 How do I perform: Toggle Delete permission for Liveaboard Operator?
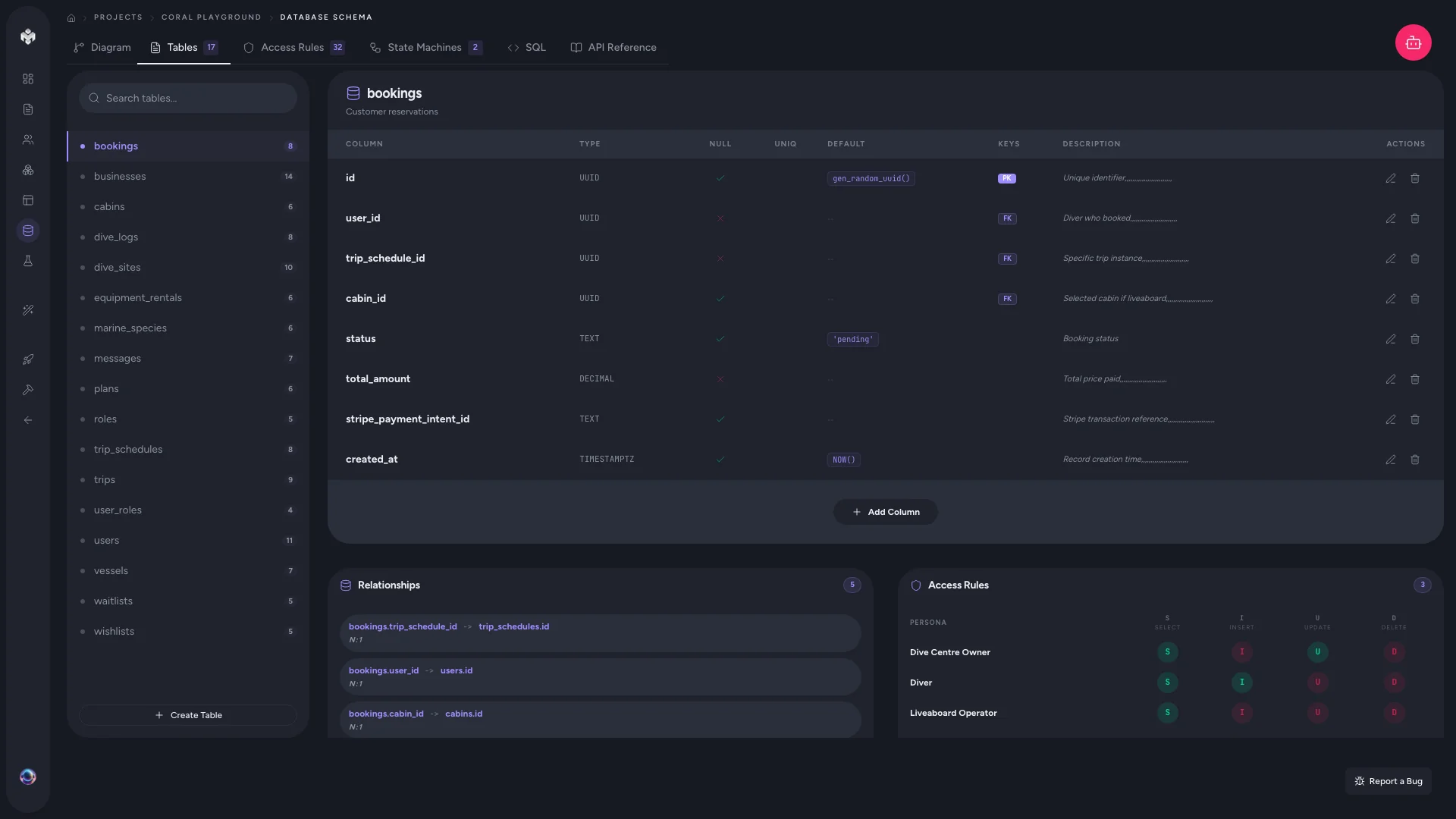tap(1394, 713)
